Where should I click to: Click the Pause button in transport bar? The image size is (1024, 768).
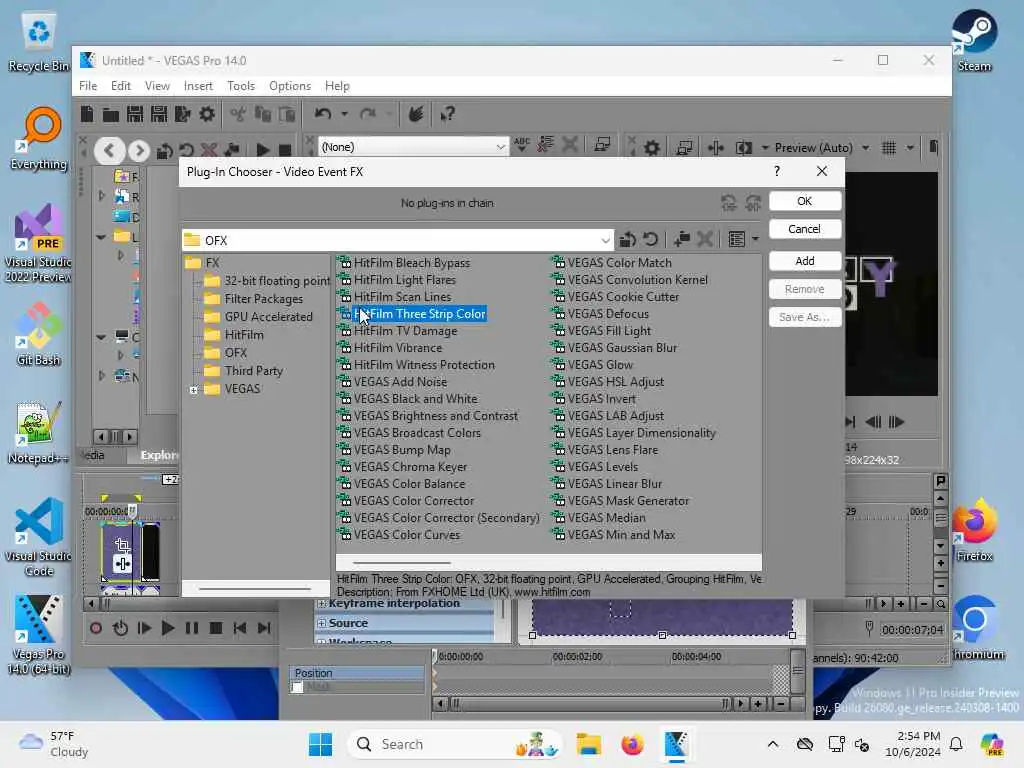pos(191,628)
